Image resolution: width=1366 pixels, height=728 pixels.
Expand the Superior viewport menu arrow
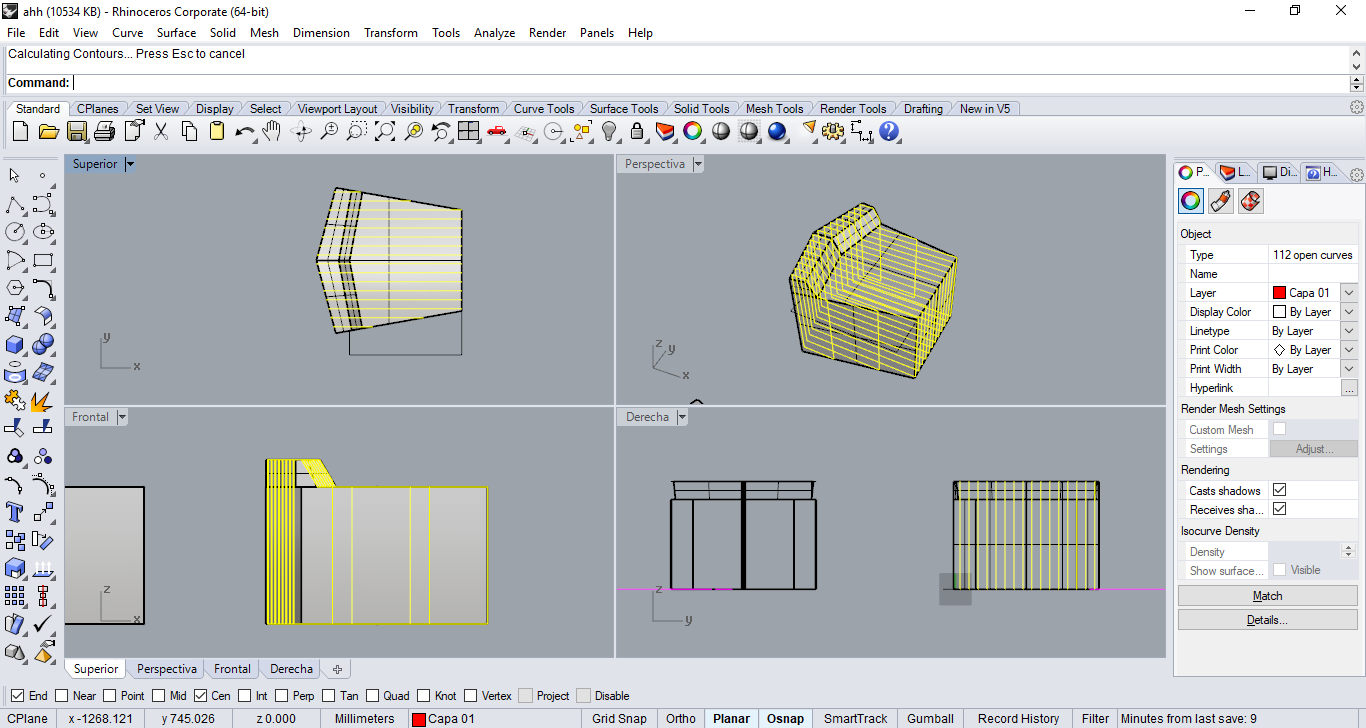[x=130, y=164]
